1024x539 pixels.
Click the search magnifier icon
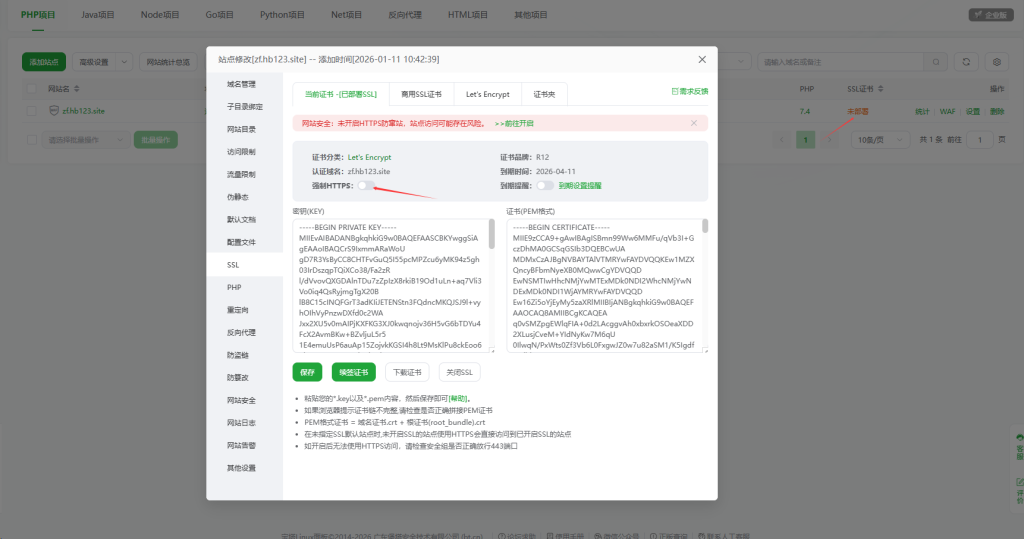click(938, 62)
